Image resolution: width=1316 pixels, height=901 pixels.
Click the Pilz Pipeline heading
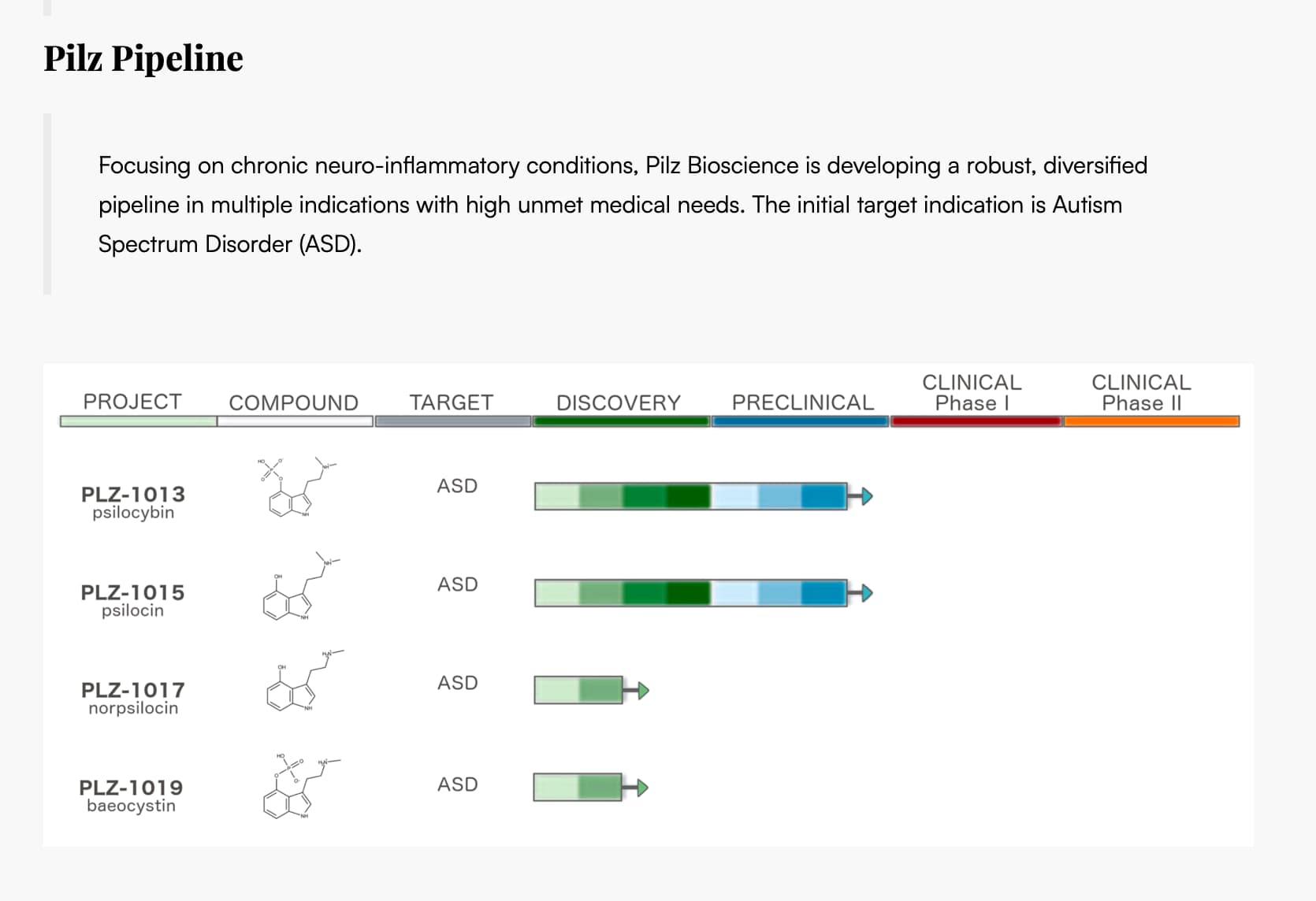pyautogui.click(x=143, y=58)
